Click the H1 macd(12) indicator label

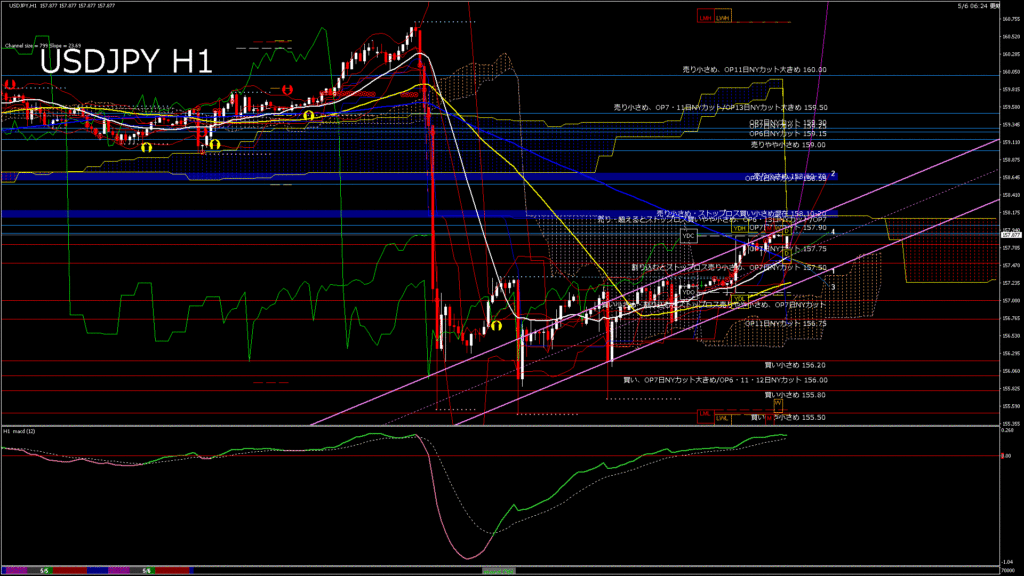pyautogui.click(x=19, y=431)
